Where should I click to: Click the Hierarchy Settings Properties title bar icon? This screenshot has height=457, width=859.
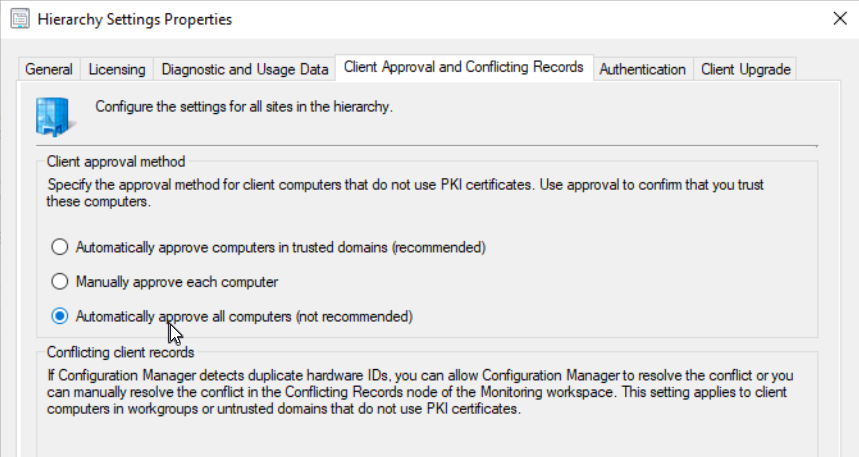click(17, 19)
